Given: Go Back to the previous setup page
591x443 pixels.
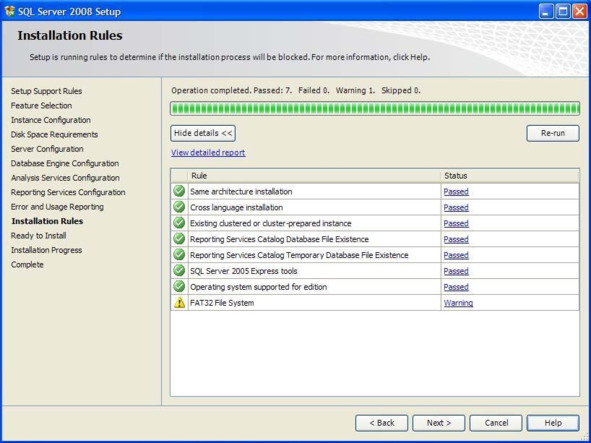Looking at the screenshot, I should pyautogui.click(x=381, y=423).
